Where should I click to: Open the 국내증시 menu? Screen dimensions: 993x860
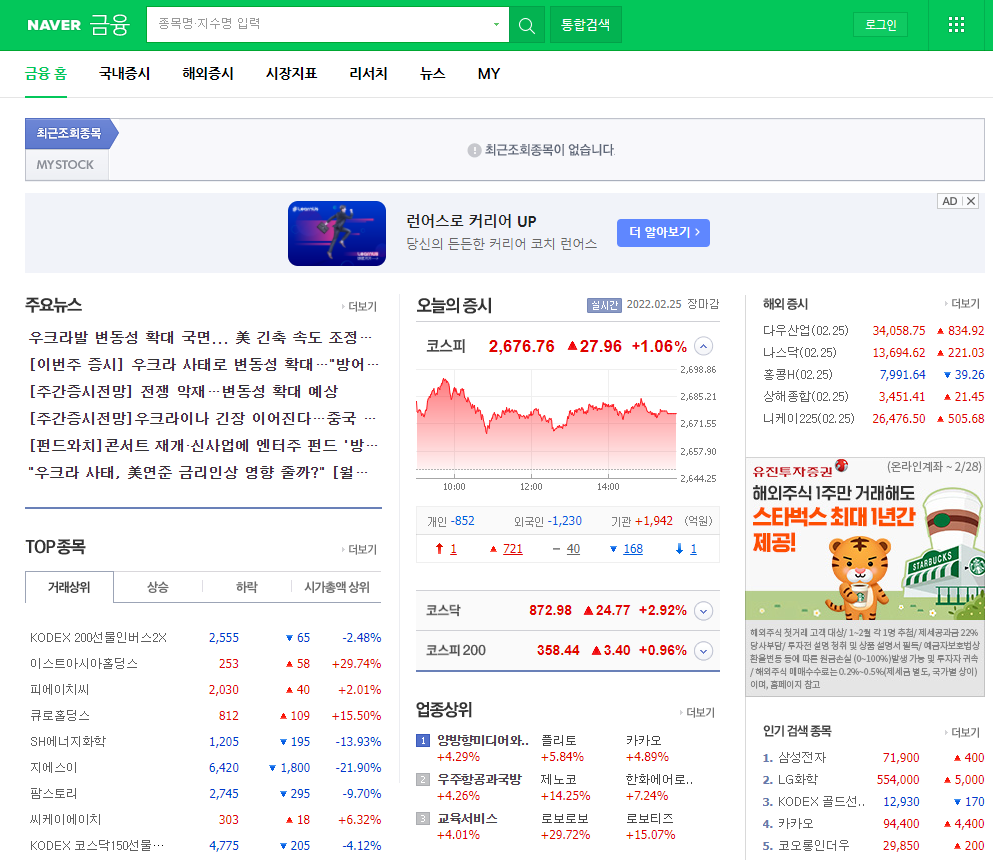tap(125, 74)
